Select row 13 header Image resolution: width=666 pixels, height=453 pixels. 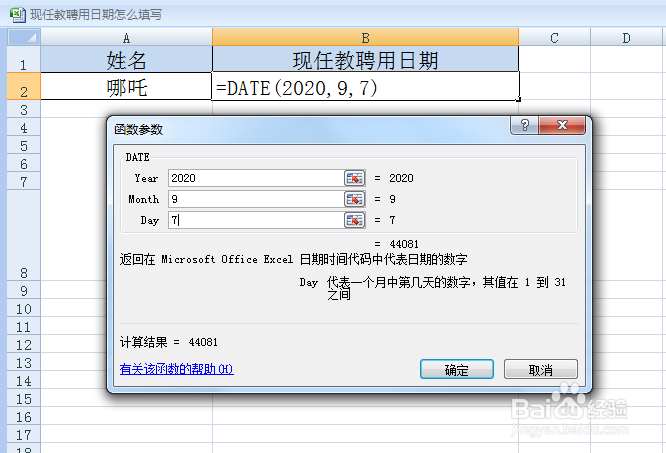tap(24, 362)
